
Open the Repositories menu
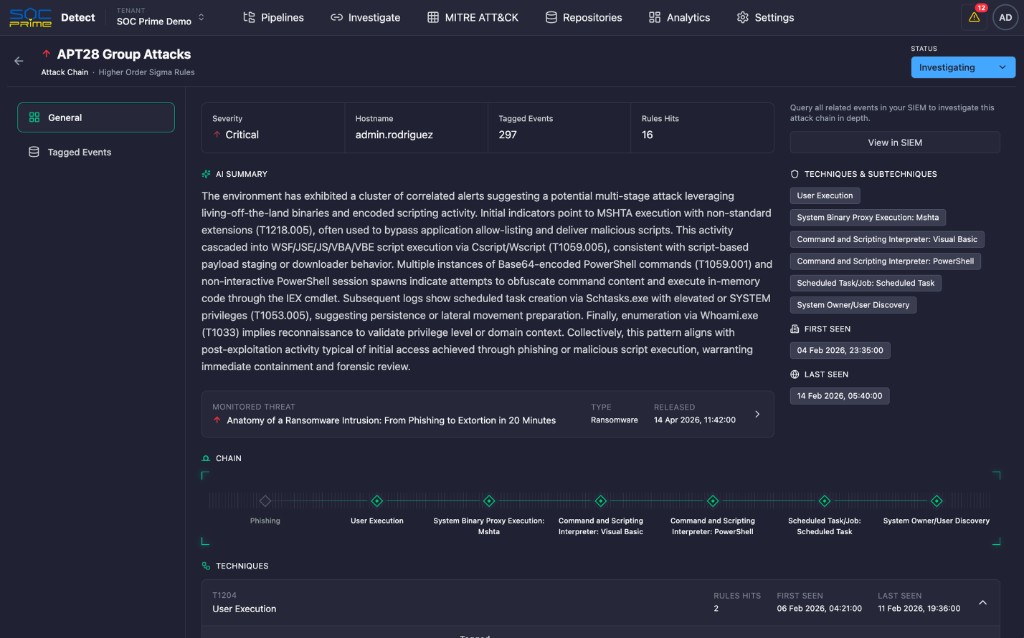tap(584, 18)
